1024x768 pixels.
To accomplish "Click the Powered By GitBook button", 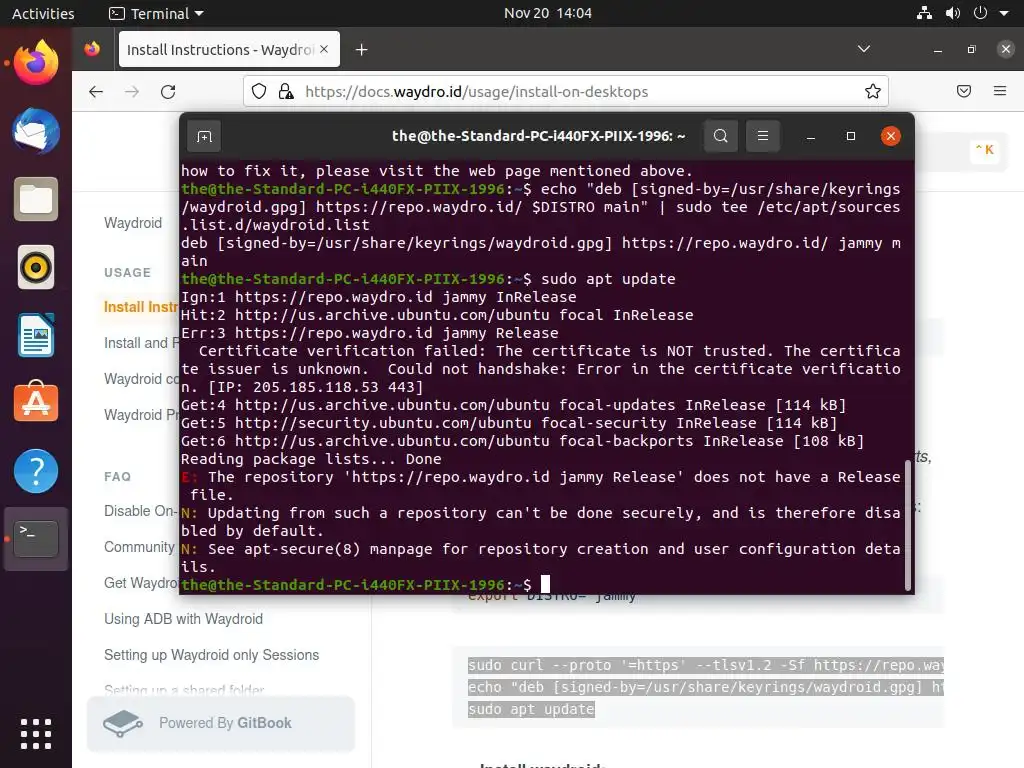I will [221, 723].
